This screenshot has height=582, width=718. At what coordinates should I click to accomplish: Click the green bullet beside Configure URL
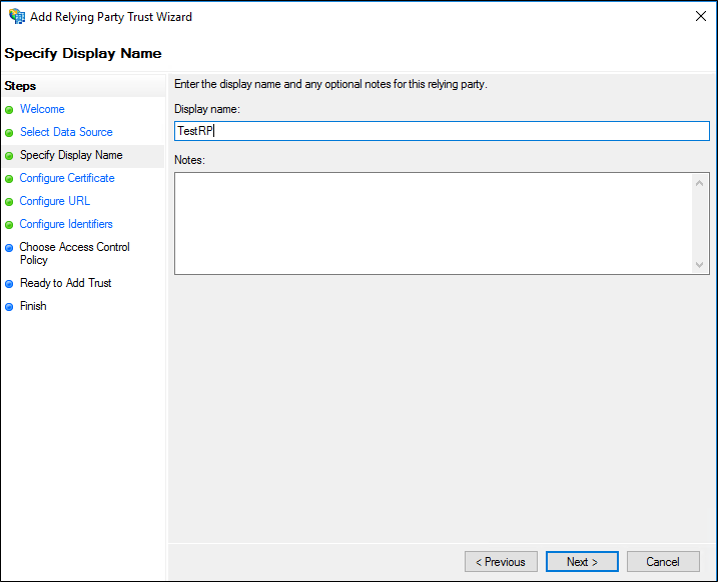tap(9, 202)
